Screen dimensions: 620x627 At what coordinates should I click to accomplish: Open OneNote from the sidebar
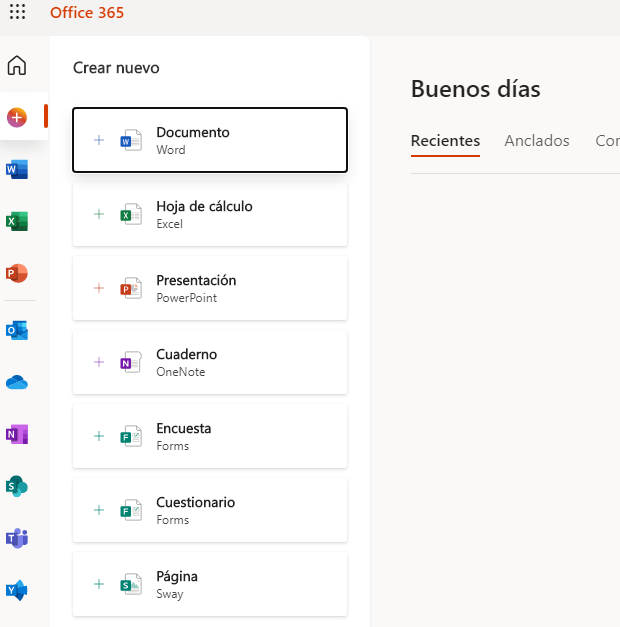[x=17, y=434]
